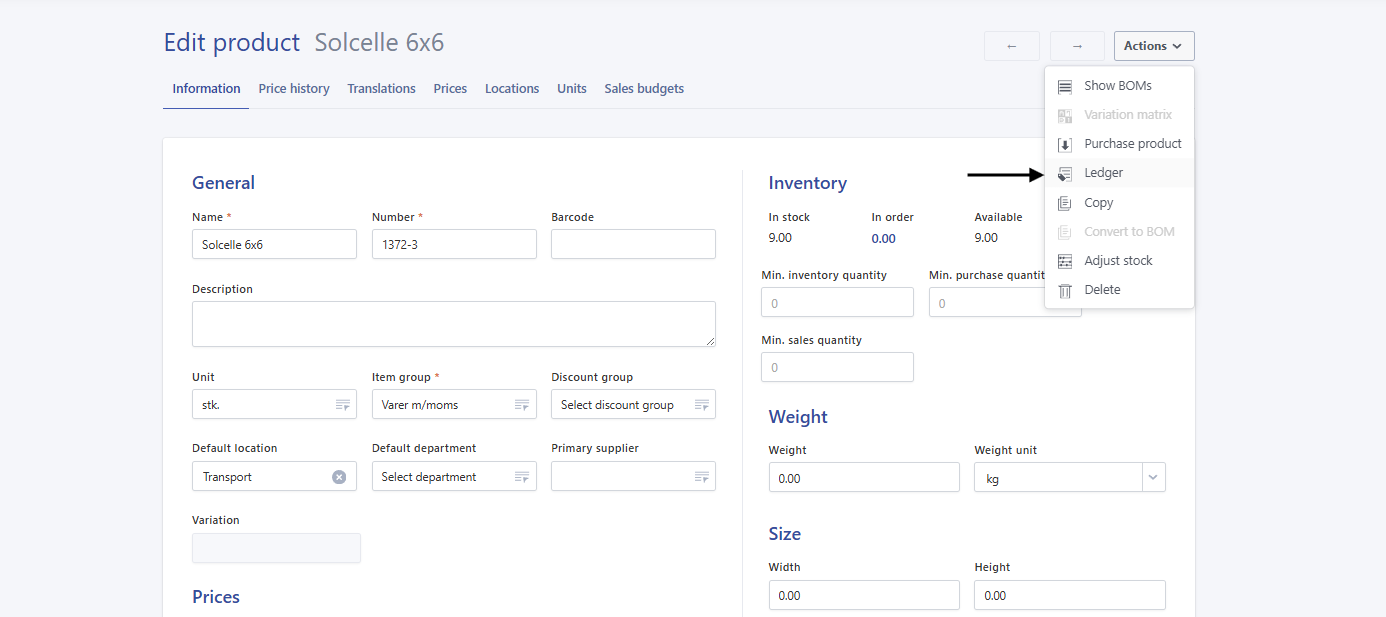Click the Name field Solcelle 6x6
The height and width of the screenshot is (617, 1386).
[274, 244]
